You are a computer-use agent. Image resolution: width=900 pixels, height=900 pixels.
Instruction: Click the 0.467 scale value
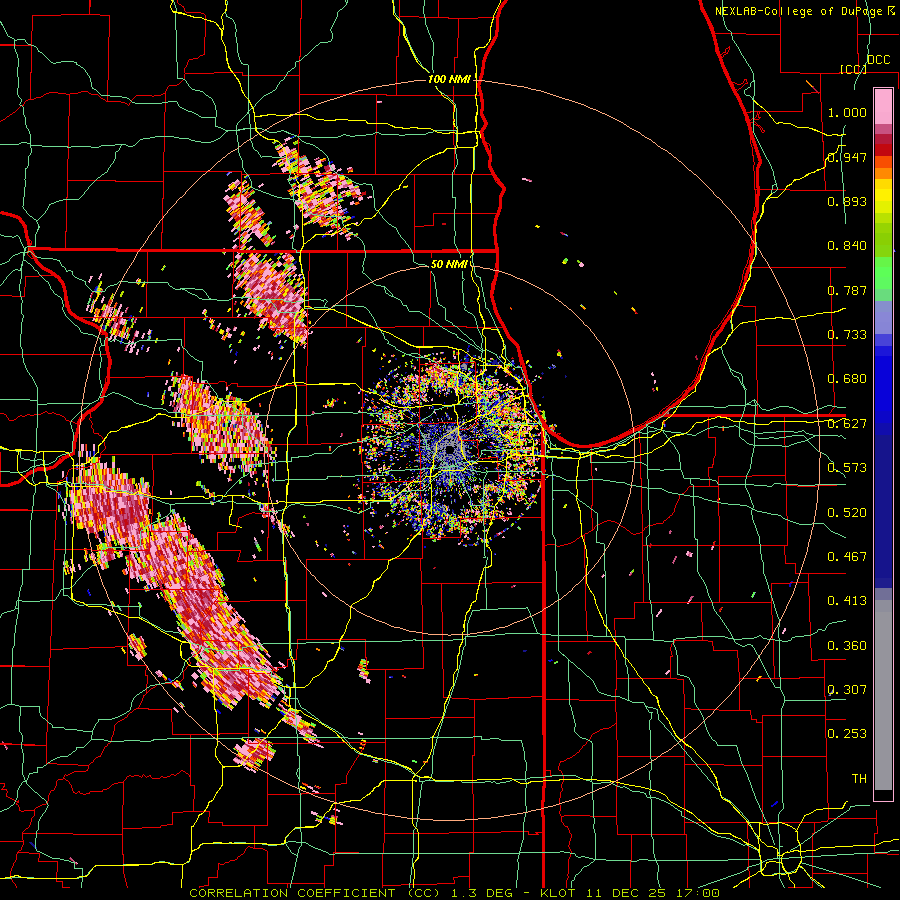847,556
